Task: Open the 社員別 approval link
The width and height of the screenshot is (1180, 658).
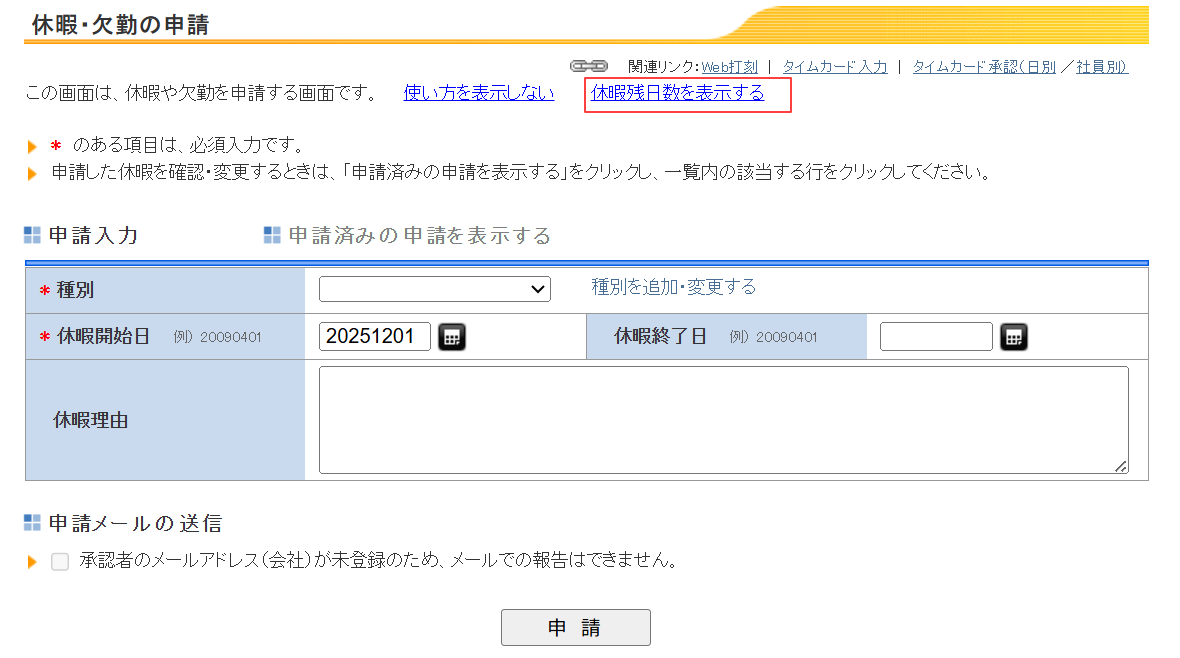Action: click(x=1101, y=67)
